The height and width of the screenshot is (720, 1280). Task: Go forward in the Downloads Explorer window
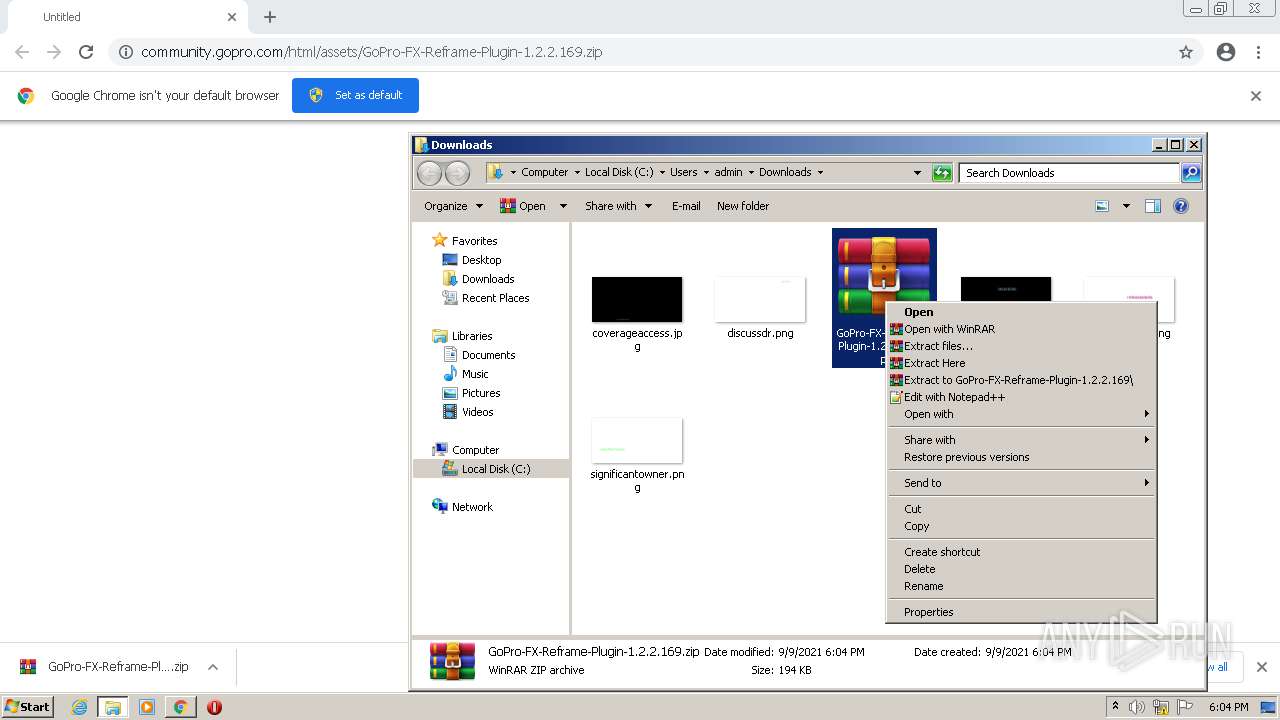(x=457, y=173)
